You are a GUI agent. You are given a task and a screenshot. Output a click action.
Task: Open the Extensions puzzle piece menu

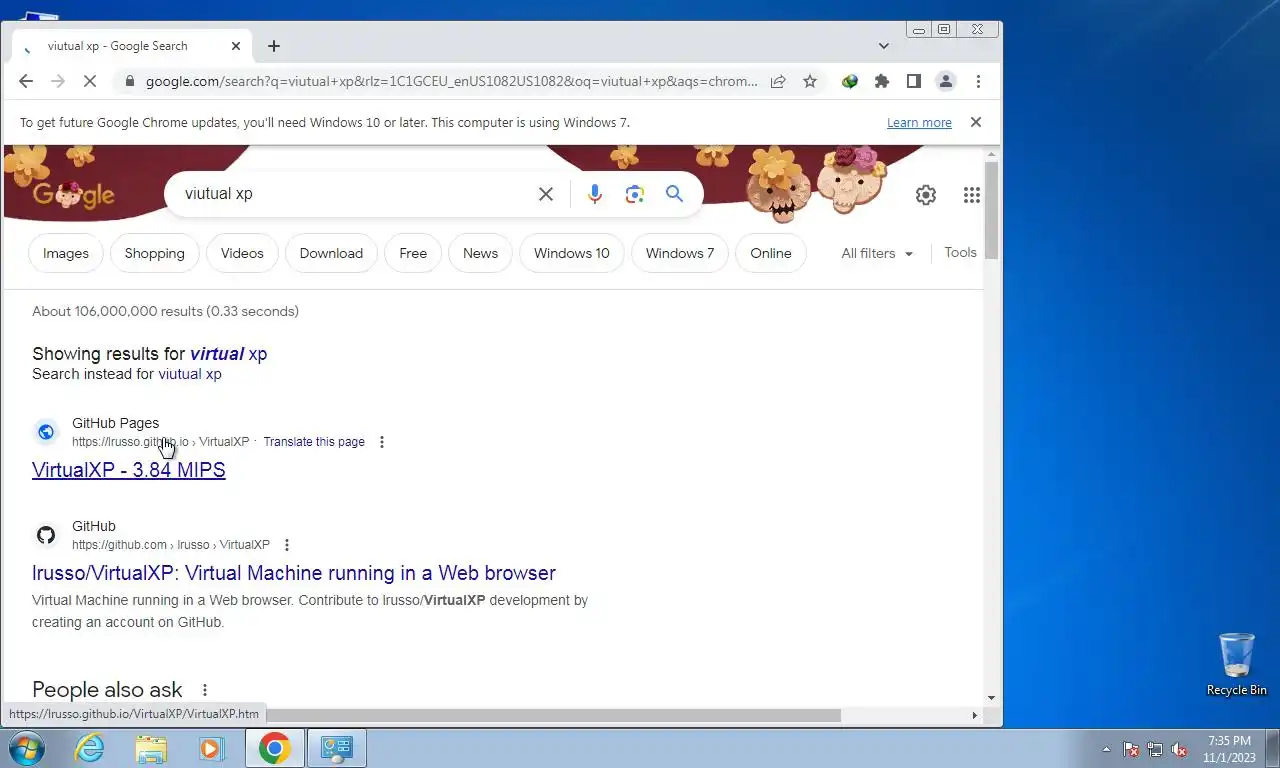tap(882, 82)
